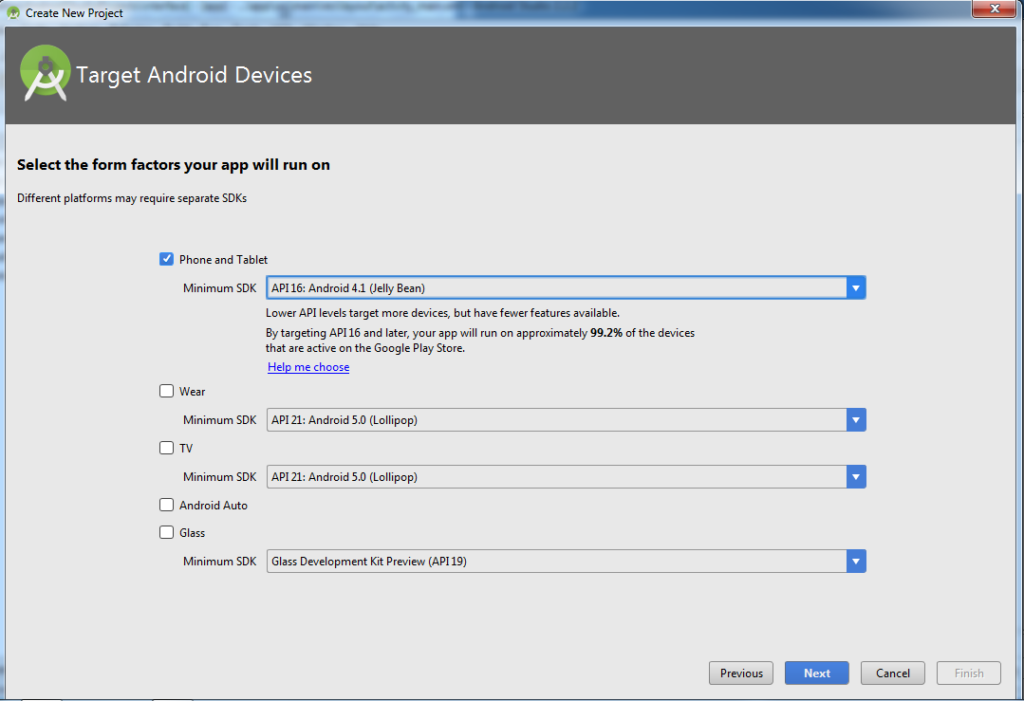Open the Glass Minimum SDK dropdown arrow

856,561
